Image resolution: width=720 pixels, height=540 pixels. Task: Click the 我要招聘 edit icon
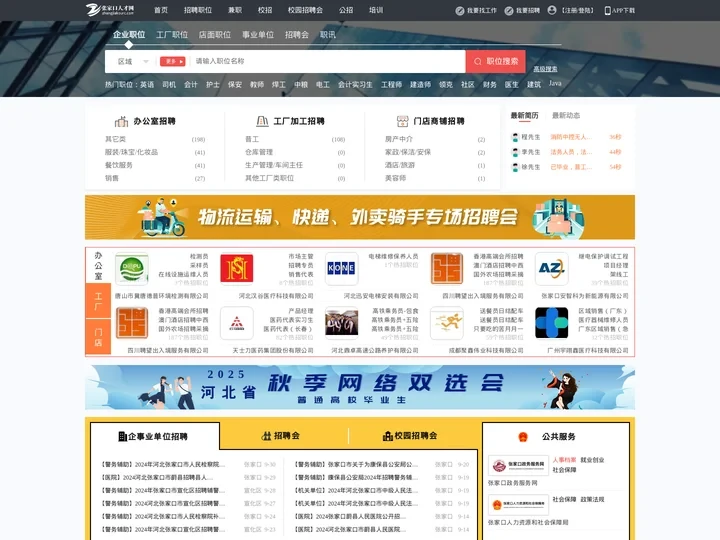pos(509,11)
